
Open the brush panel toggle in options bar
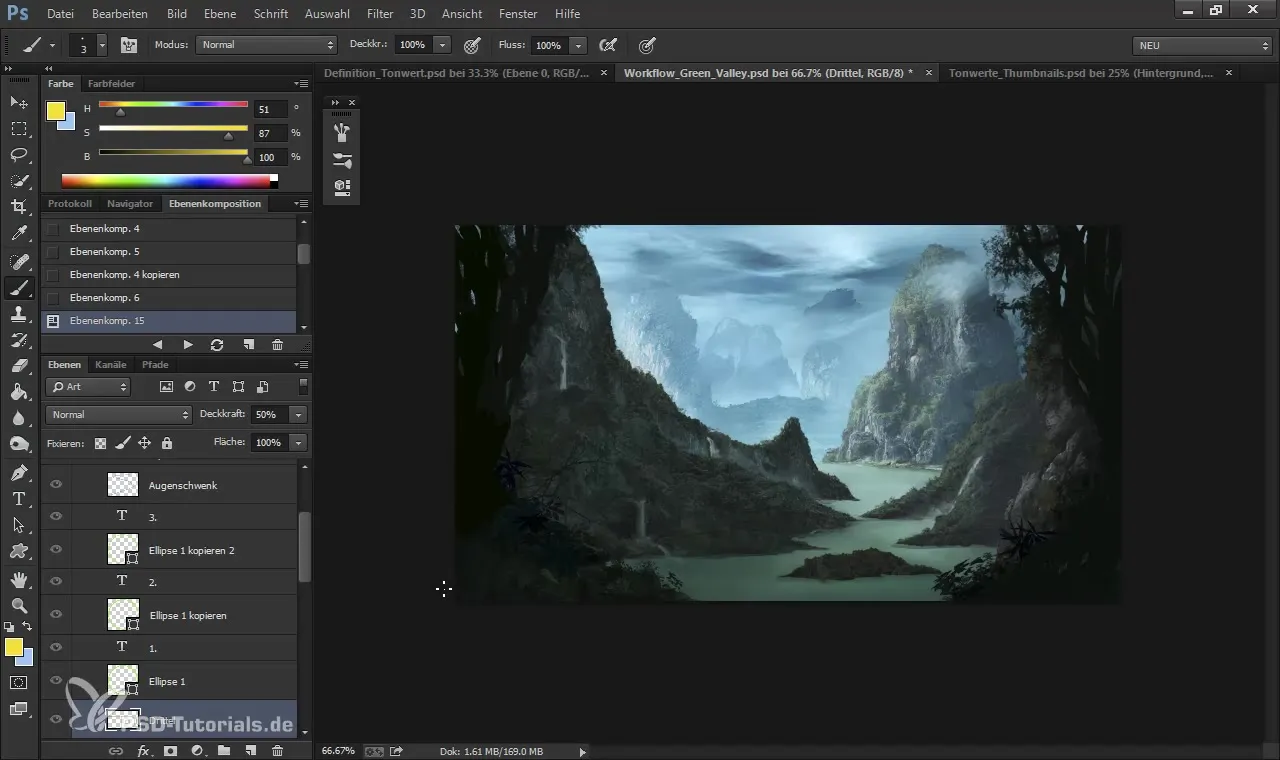[x=129, y=45]
